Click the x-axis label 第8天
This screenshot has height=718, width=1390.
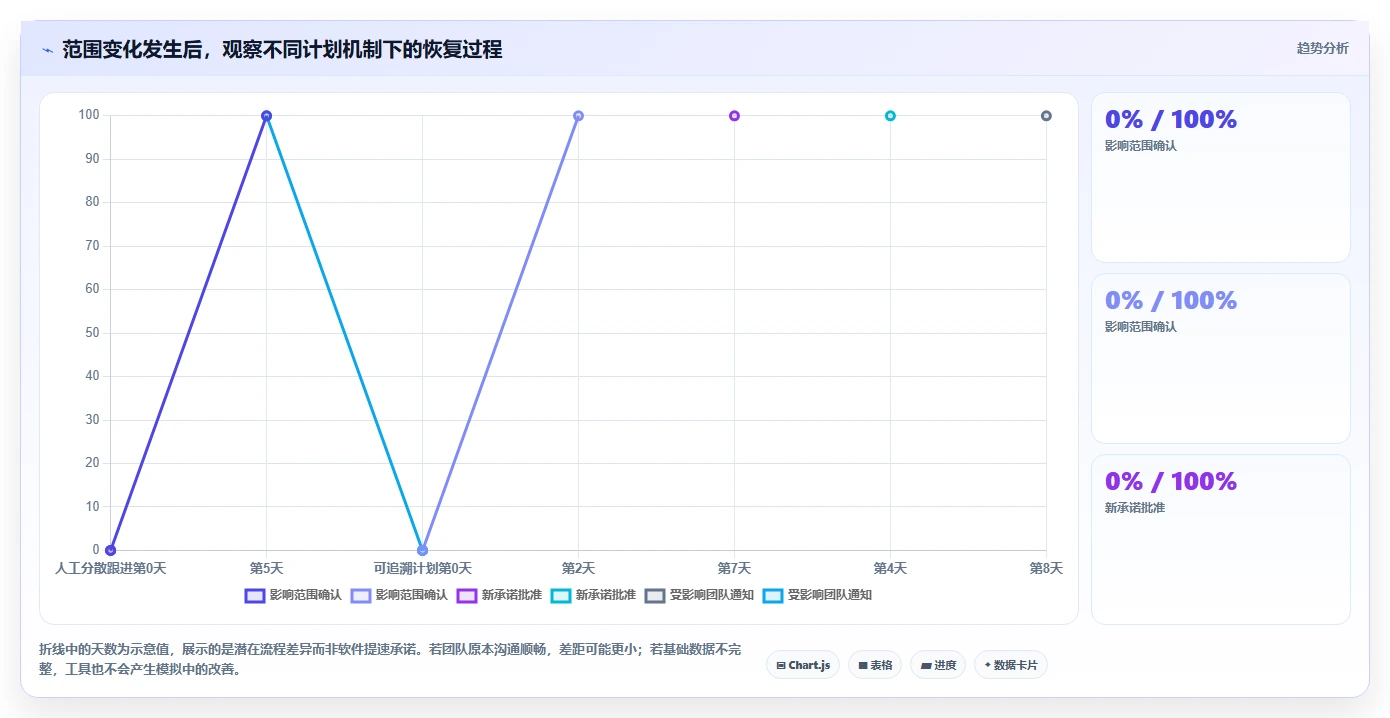point(1046,568)
